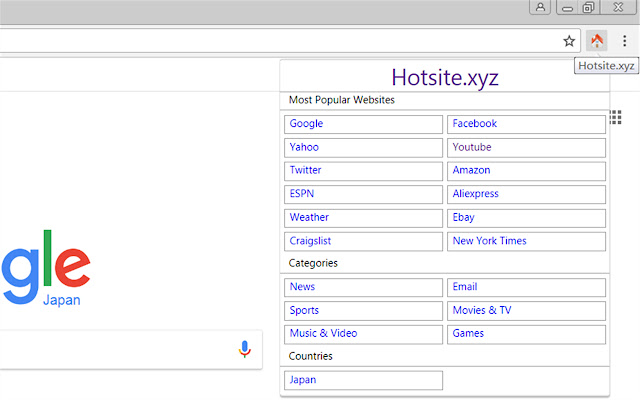Click the Google apps grid icon
The width and height of the screenshot is (640, 400).
click(616, 117)
